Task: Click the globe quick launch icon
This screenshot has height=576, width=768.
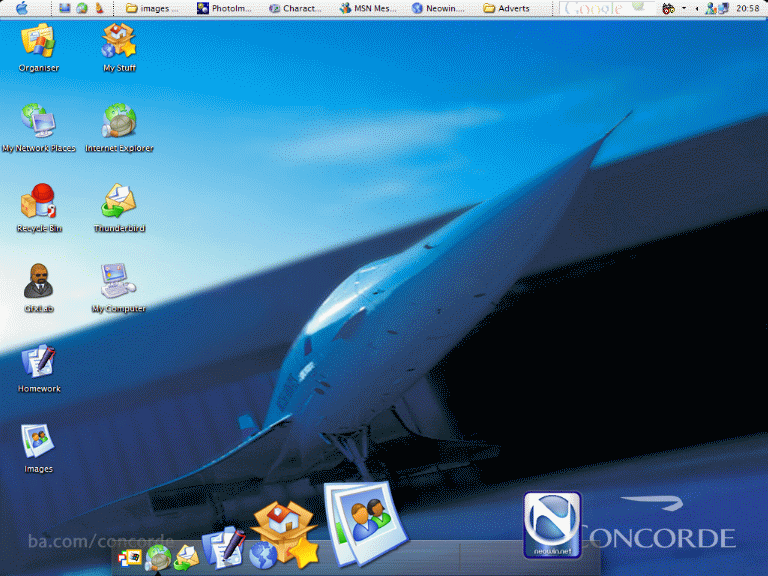Action: point(82,8)
